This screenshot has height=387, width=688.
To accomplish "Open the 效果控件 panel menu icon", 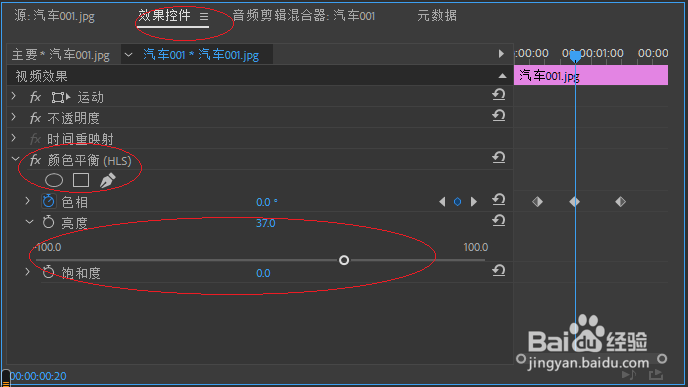I will [204, 16].
